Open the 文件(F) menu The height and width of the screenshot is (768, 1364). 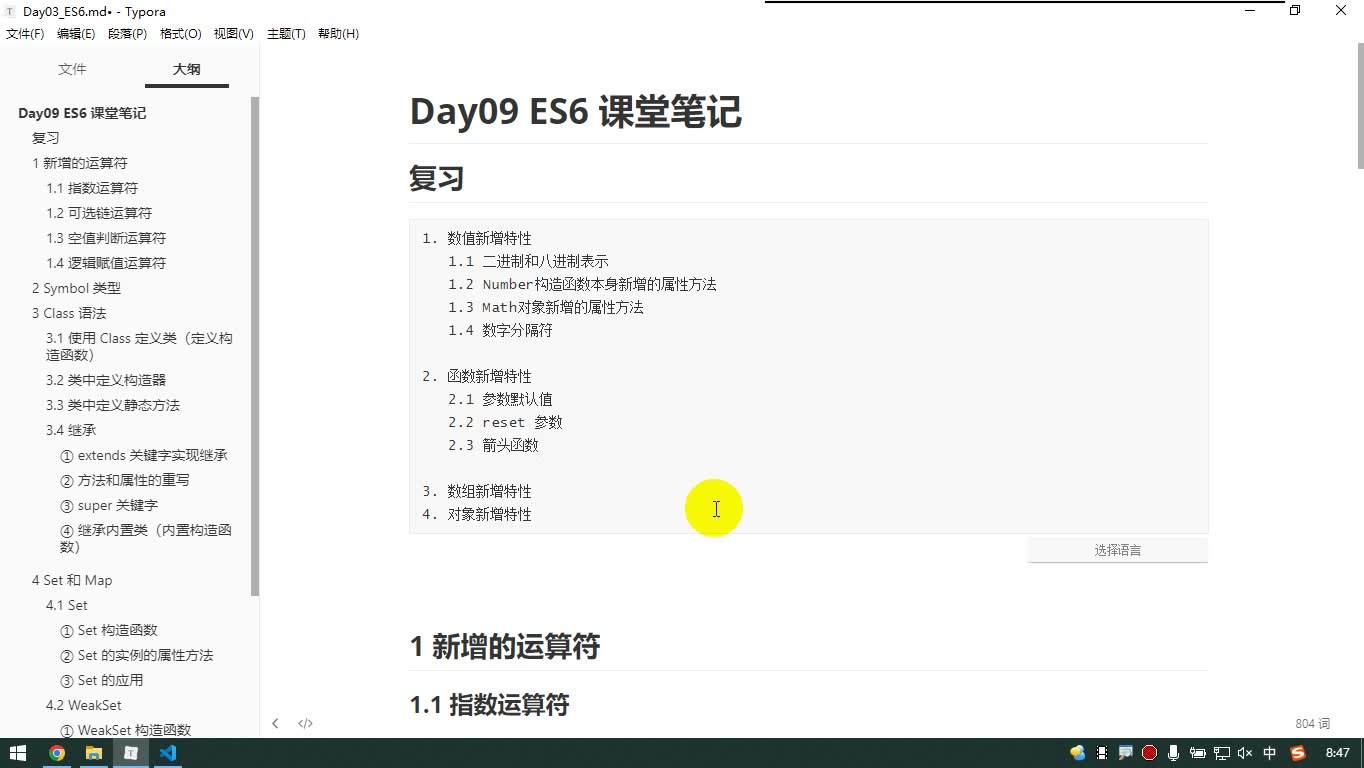tap(25, 34)
